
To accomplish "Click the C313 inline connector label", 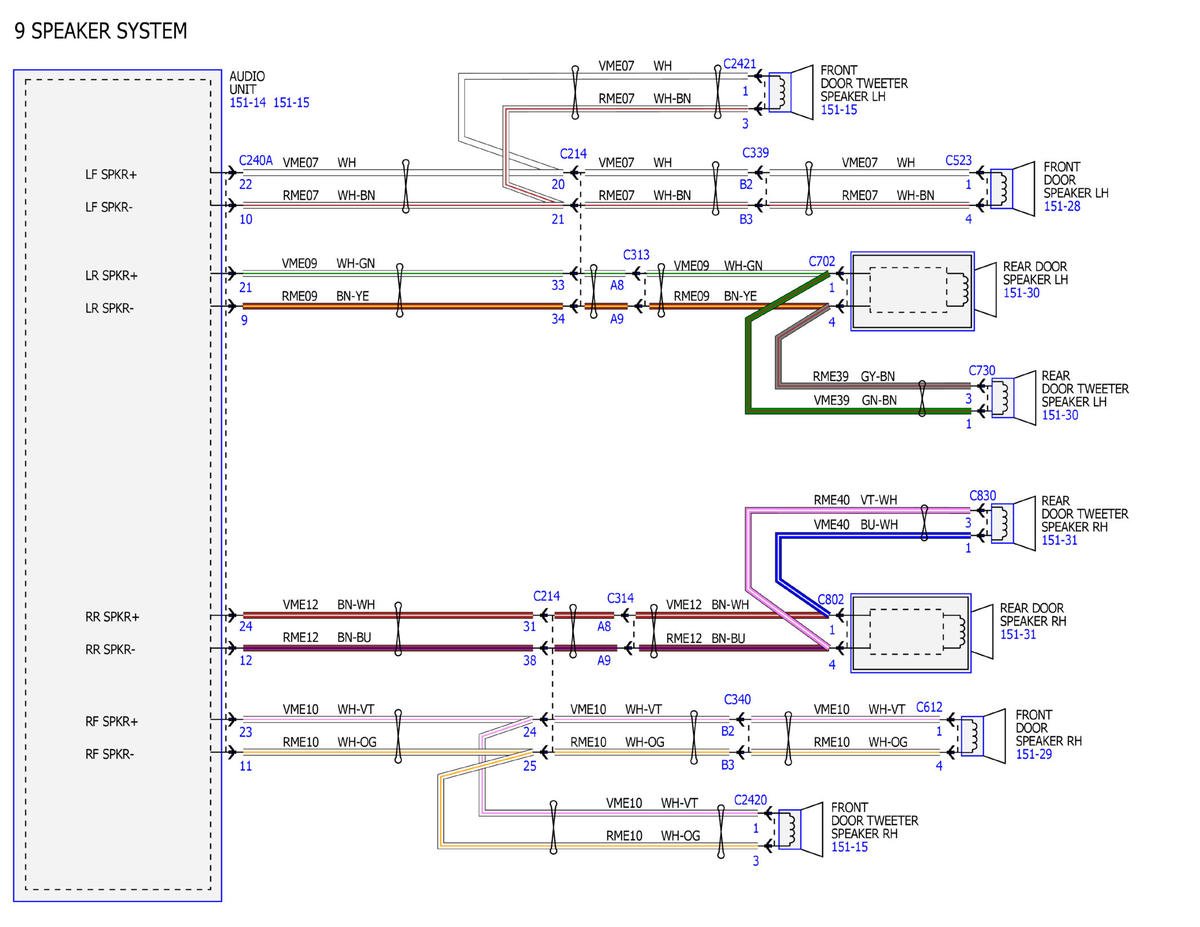I will pyautogui.click(x=636, y=255).
